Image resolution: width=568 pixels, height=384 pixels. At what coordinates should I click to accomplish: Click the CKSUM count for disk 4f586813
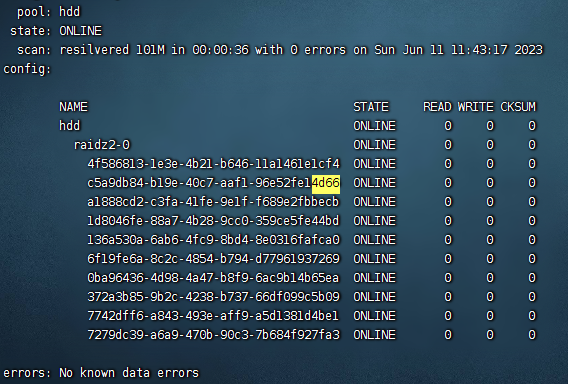pyautogui.click(x=532, y=164)
